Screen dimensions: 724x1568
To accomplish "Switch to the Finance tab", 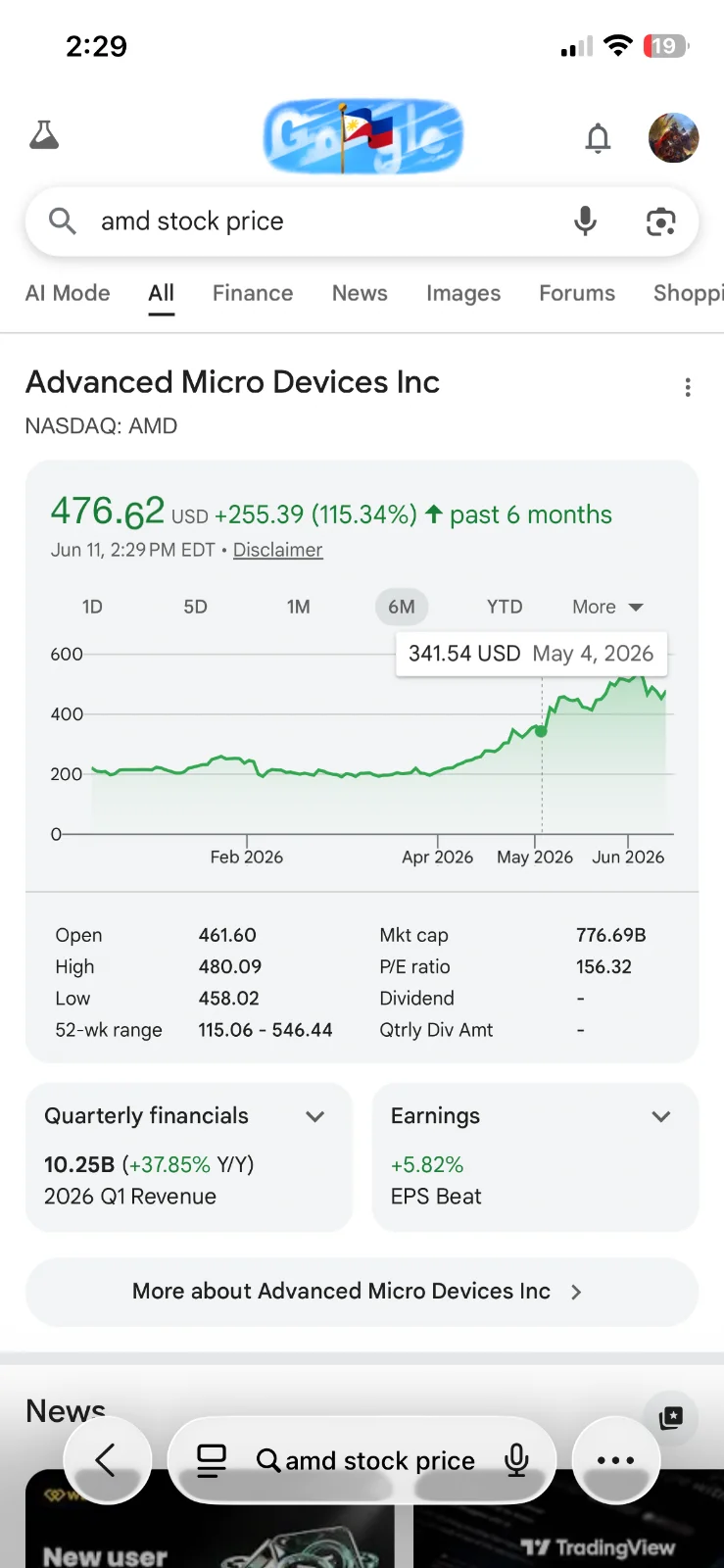I will click(253, 293).
